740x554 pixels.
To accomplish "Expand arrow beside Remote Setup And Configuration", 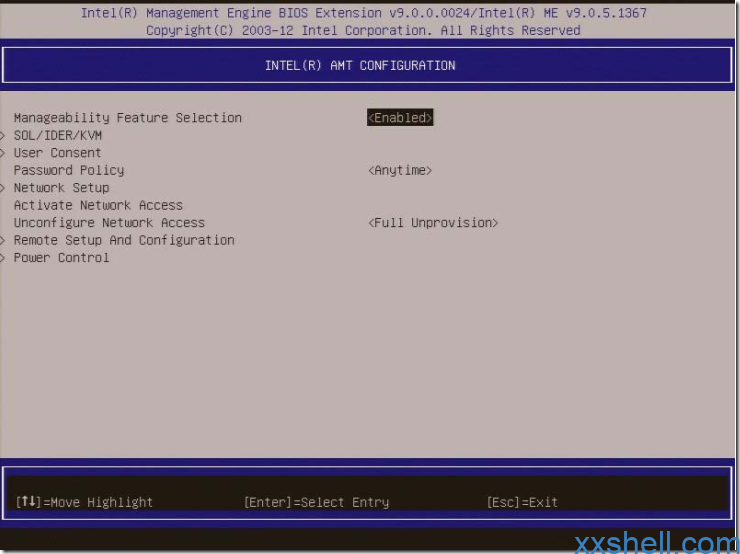I will (2, 241).
